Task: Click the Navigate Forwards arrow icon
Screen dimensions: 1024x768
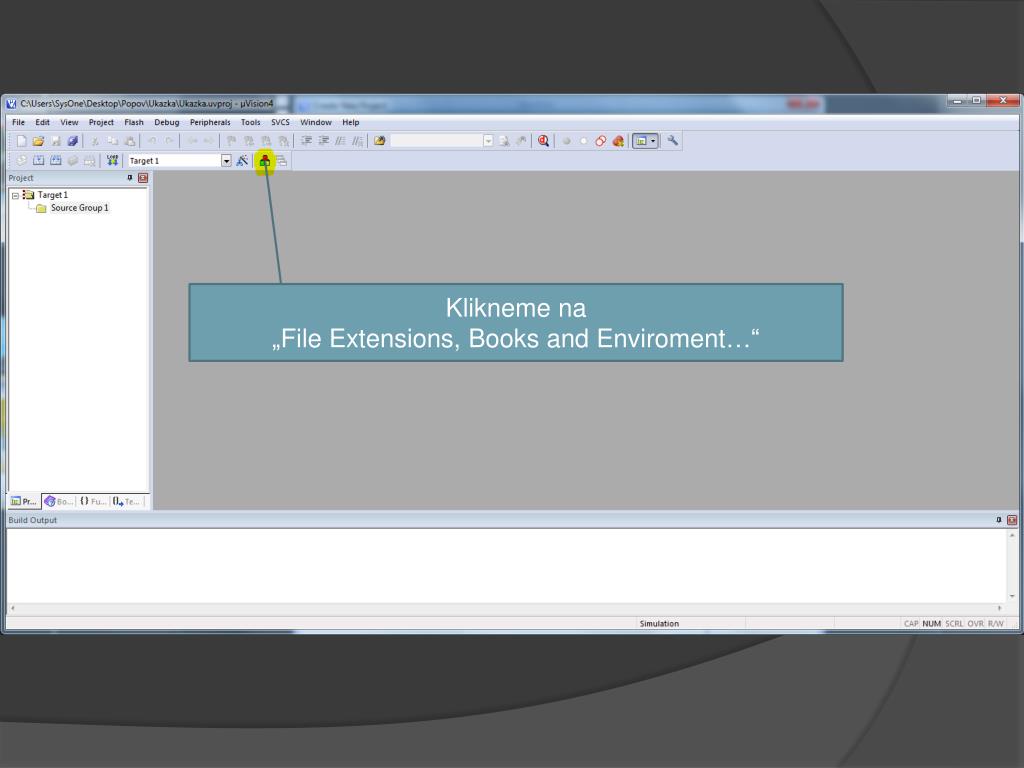Action: 209,141
